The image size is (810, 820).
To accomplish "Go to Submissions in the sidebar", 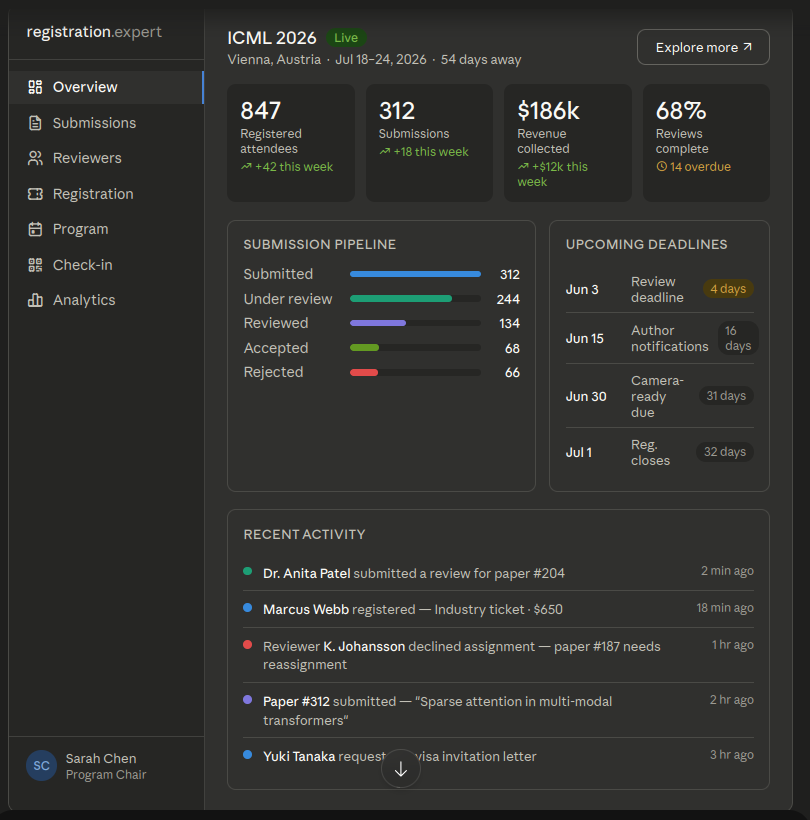I will tap(106, 123).
